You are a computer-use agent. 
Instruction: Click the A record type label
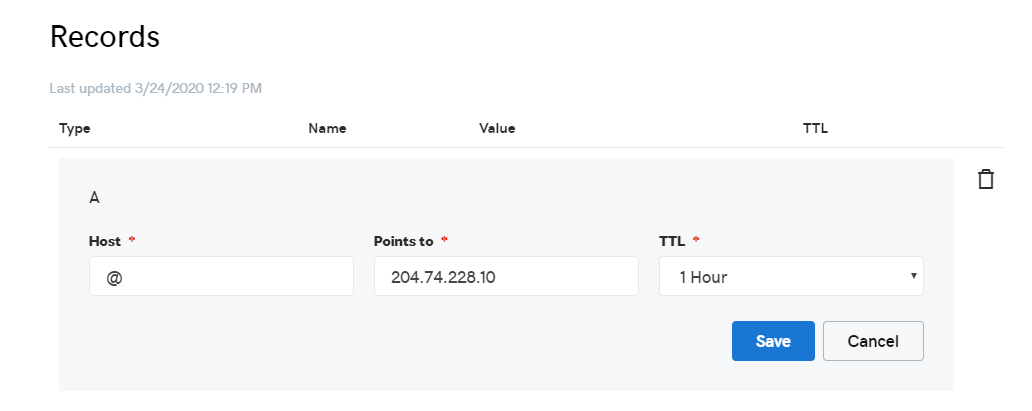[x=94, y=198]
